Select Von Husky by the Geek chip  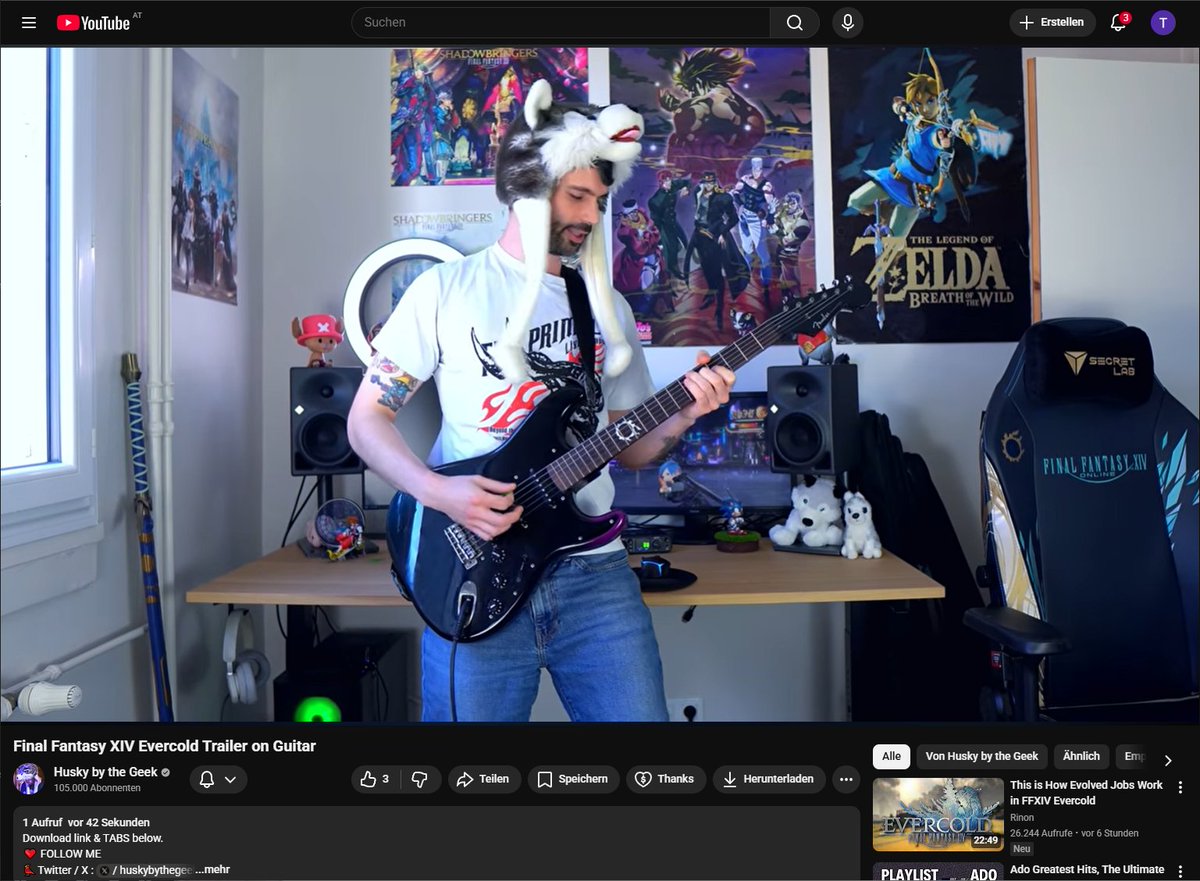(982, 756)
